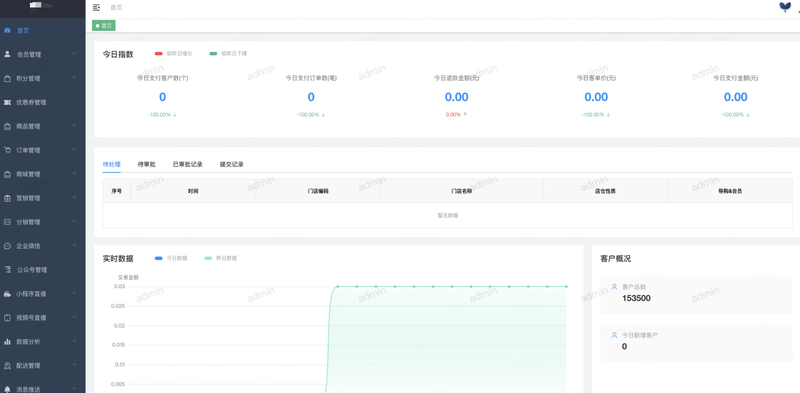This screenshot has width=800, height=393.
Task: Click the 配送管理 icon in sidebar
Action: (7, 365)
